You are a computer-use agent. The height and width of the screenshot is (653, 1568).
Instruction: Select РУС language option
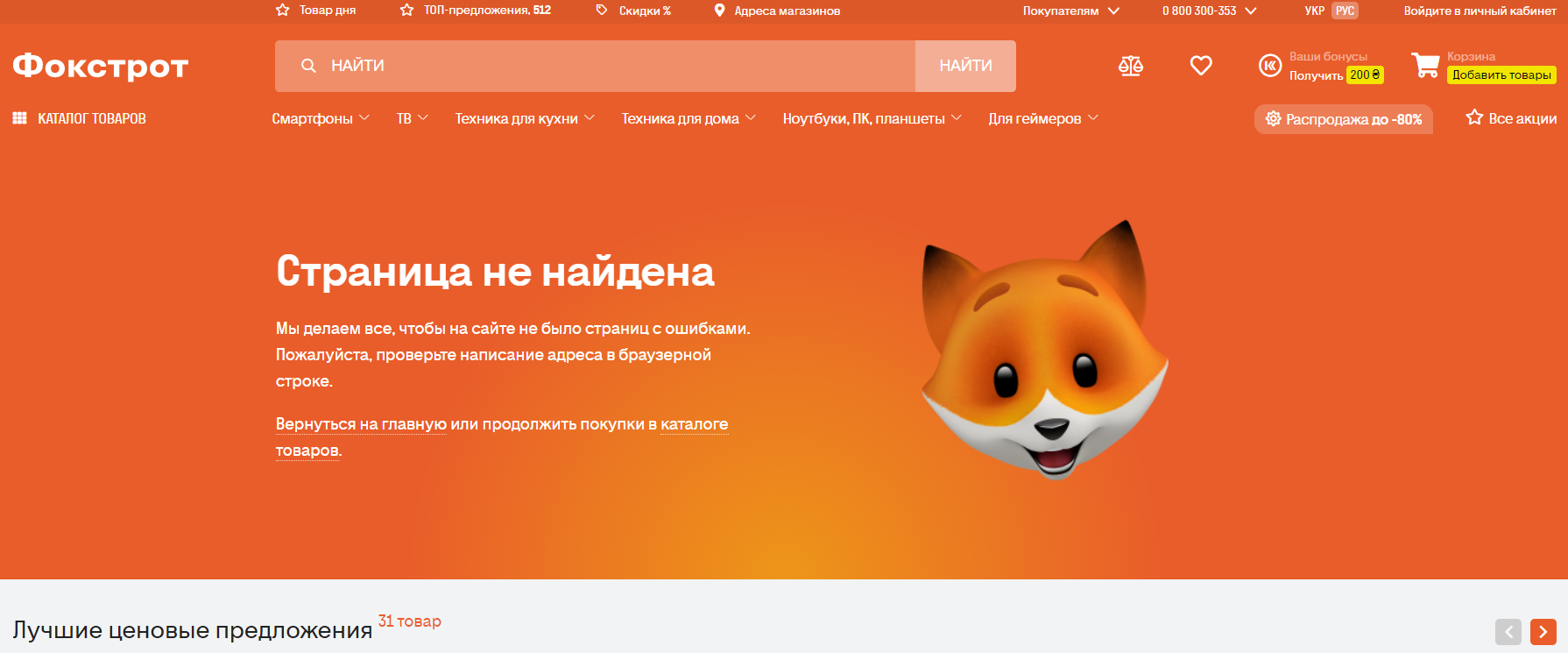click(x=1345, y=11)
